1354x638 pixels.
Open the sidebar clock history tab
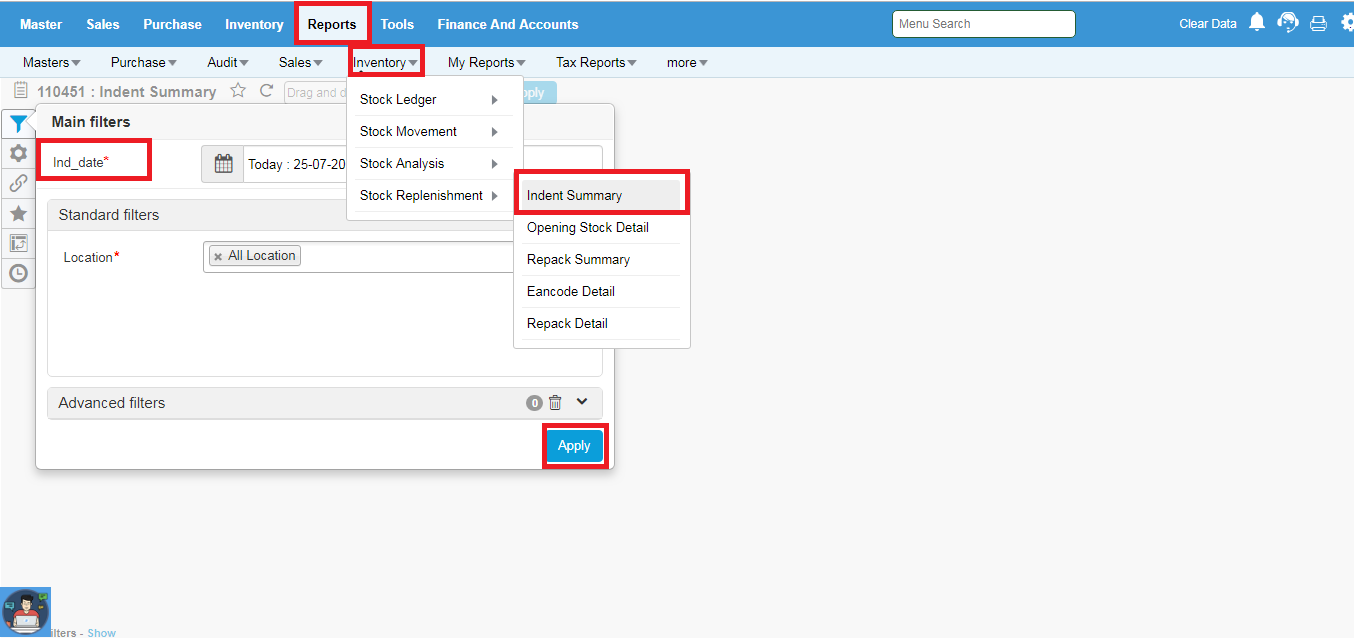click(x=18, y=273)
